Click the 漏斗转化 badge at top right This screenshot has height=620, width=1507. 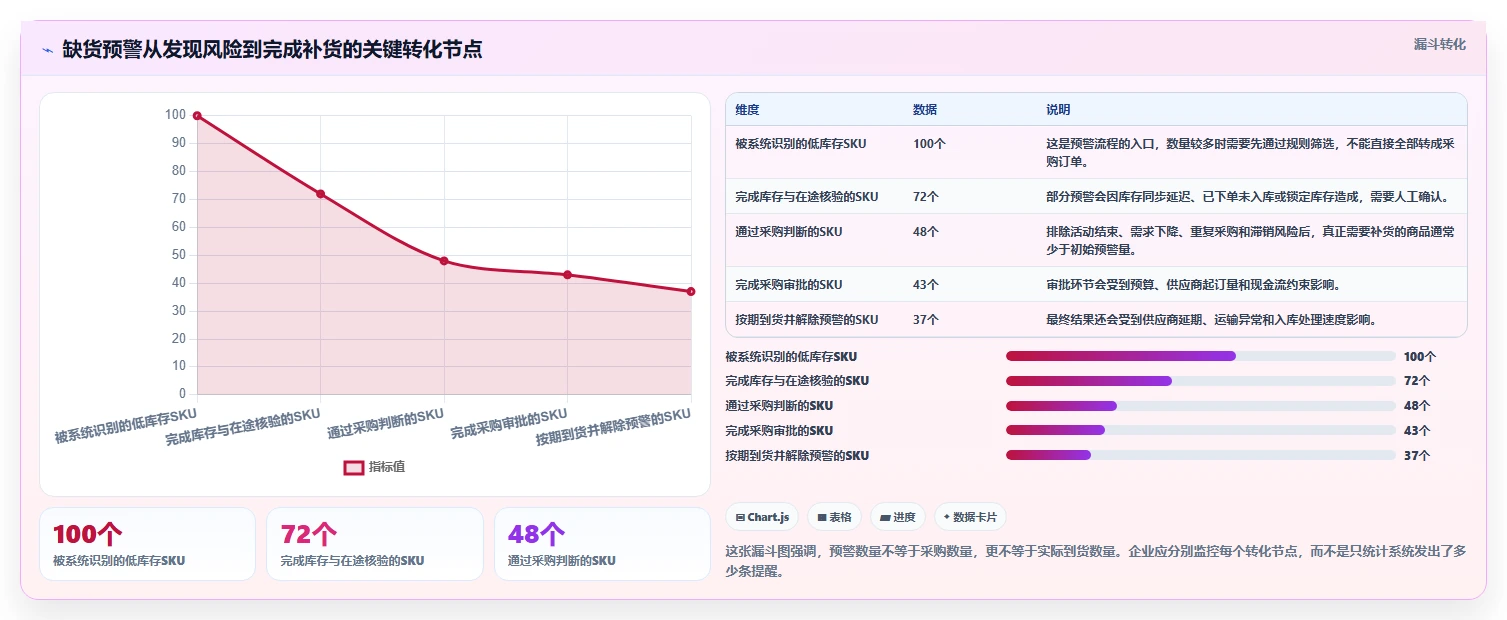point(1440,44)
